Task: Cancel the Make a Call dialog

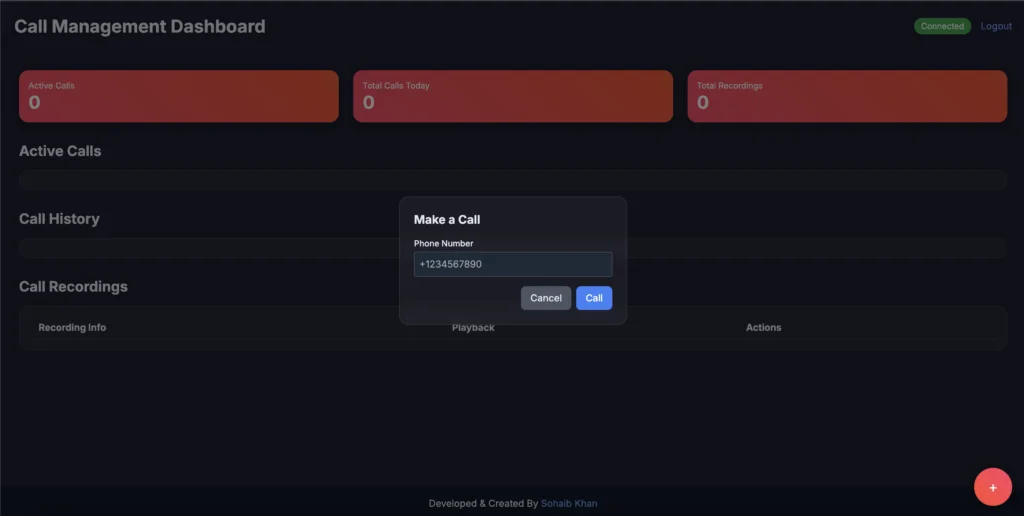Action: (545, 298)
